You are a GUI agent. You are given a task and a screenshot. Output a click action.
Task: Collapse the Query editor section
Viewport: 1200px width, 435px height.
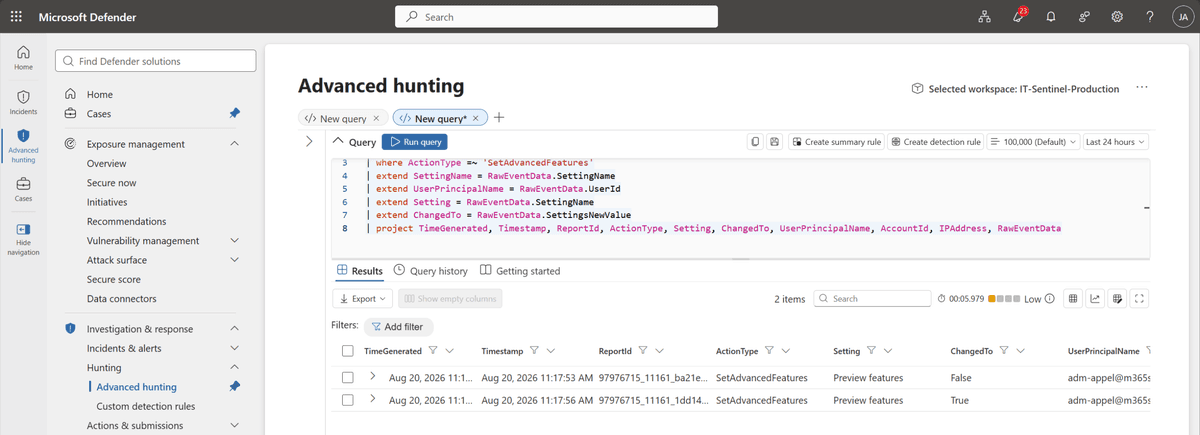point(337,142)
